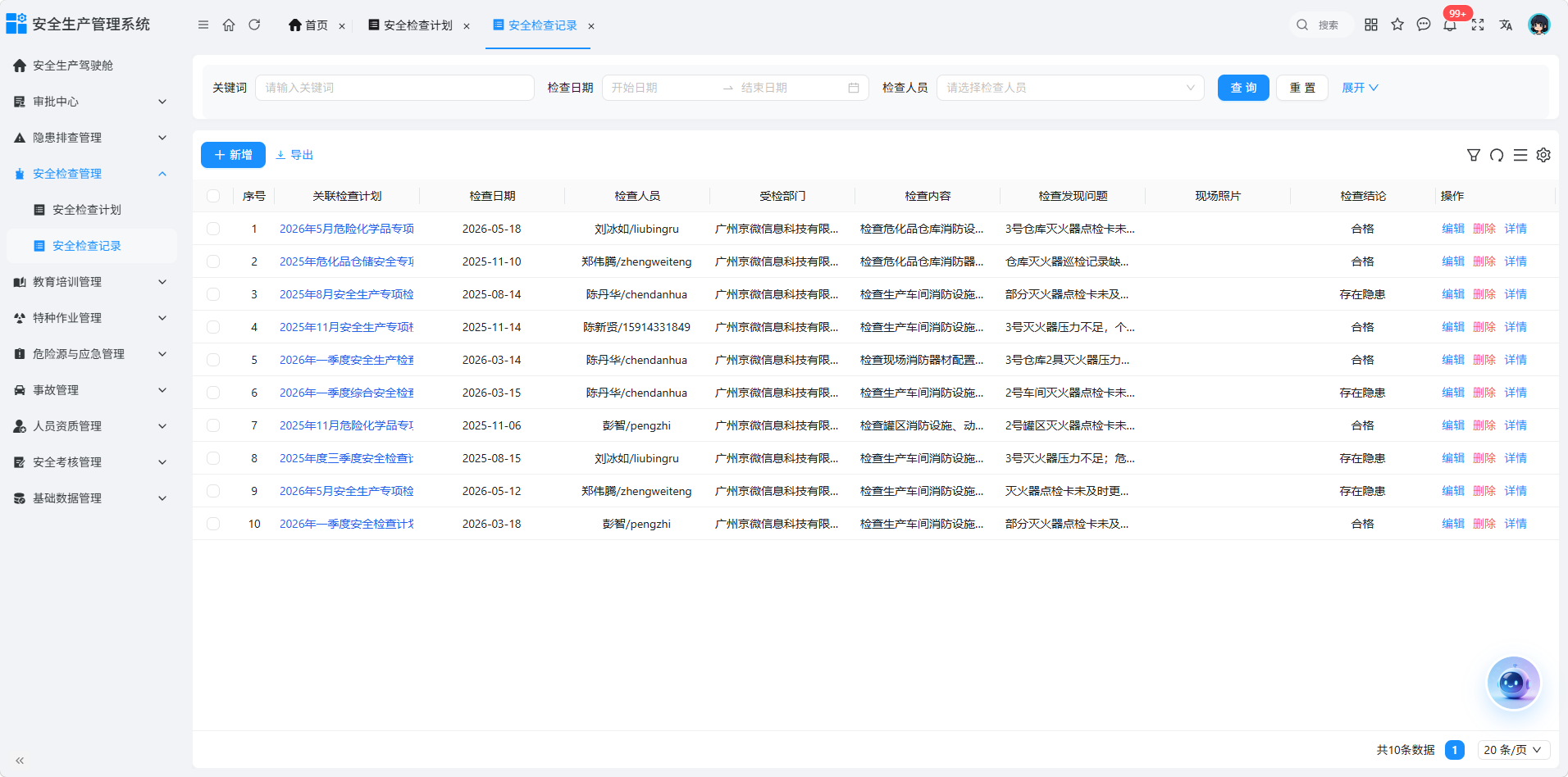The width and height of the screenshot is (1568, 777).
Task: Click the row density lines icon
Action: [1520, 155]
